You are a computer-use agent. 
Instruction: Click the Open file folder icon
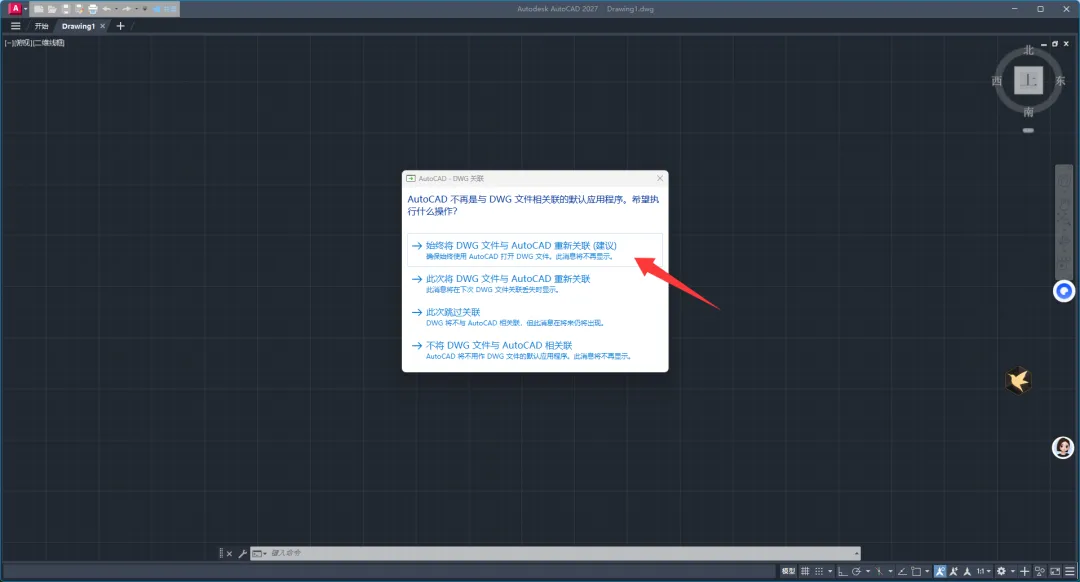[x=52, y=9]
